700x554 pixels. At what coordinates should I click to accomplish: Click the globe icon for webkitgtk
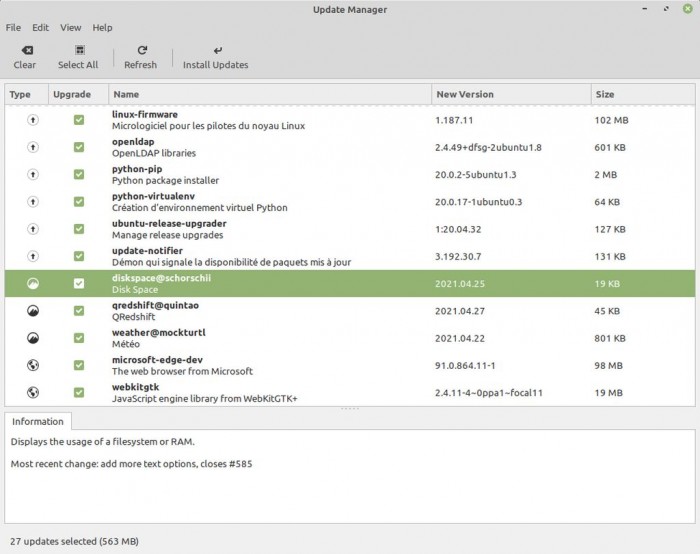[x=32, y=392]
